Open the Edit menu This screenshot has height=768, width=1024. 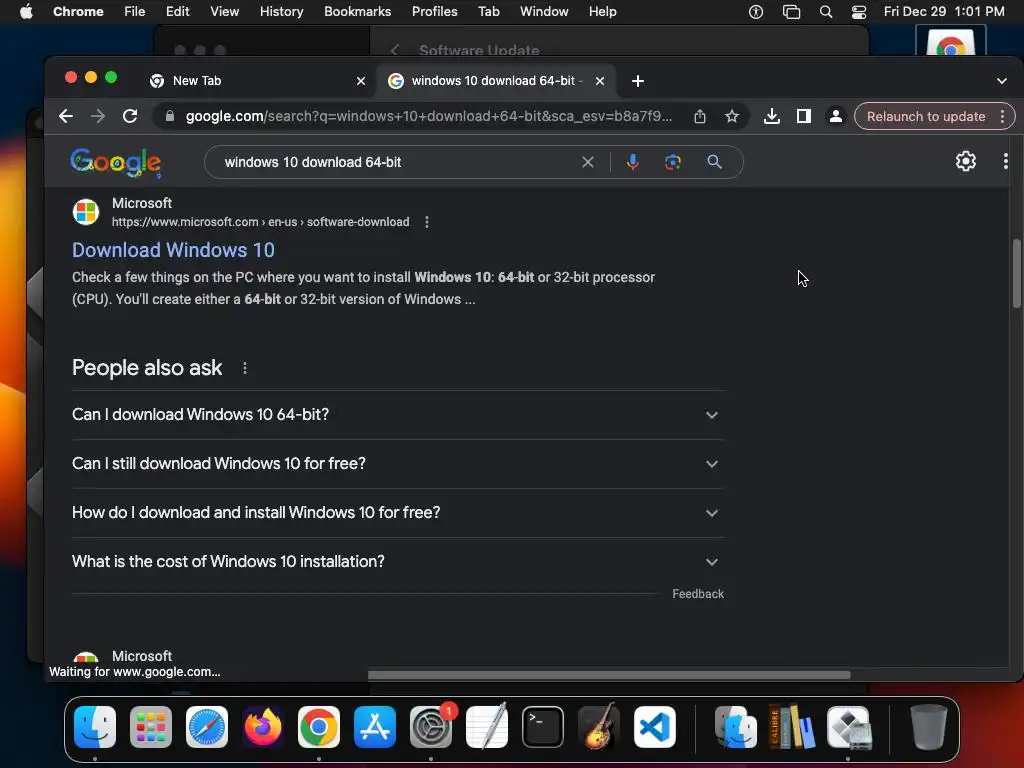pos(177,11)
